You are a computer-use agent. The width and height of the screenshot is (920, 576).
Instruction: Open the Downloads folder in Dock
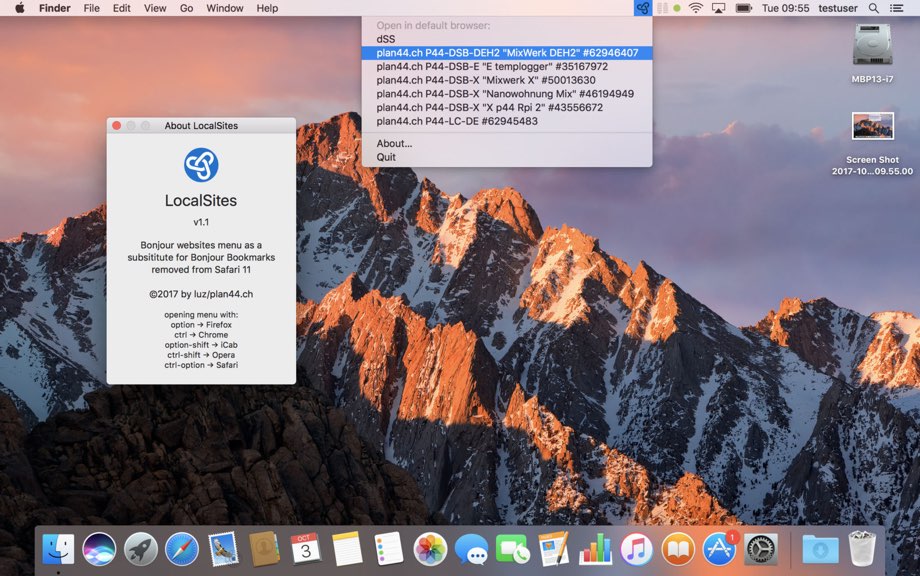pos(820,549)
